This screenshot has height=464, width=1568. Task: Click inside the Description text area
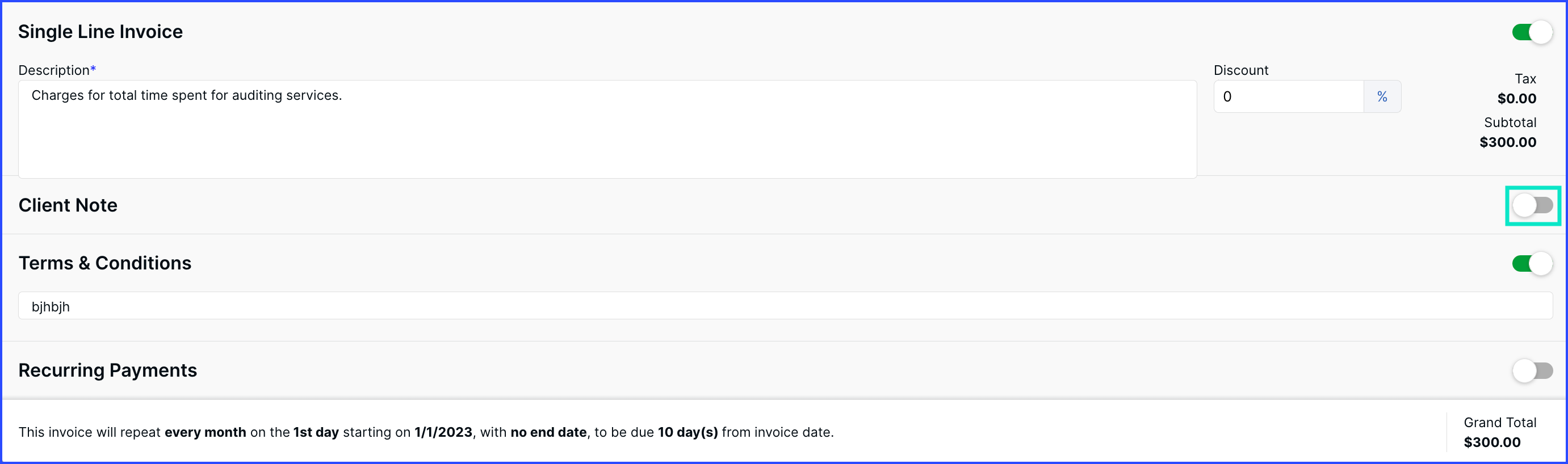click(x=607, y=129)
